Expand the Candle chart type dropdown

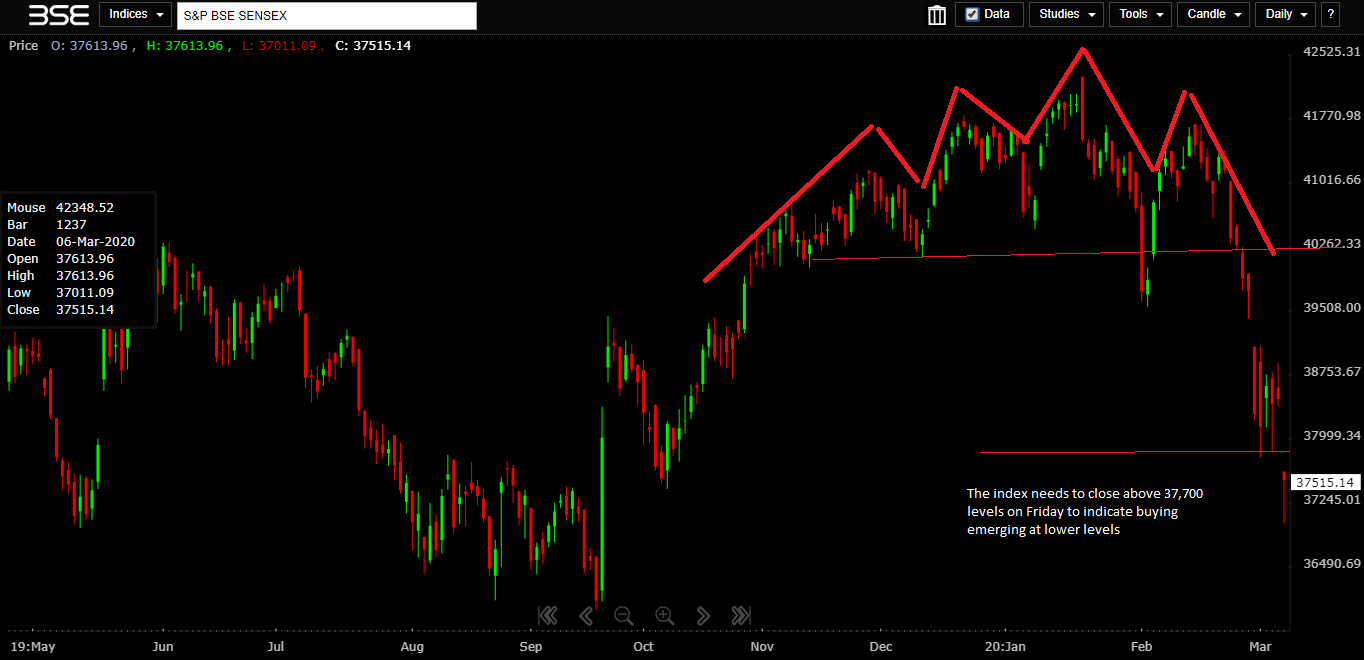[1215, 15]
